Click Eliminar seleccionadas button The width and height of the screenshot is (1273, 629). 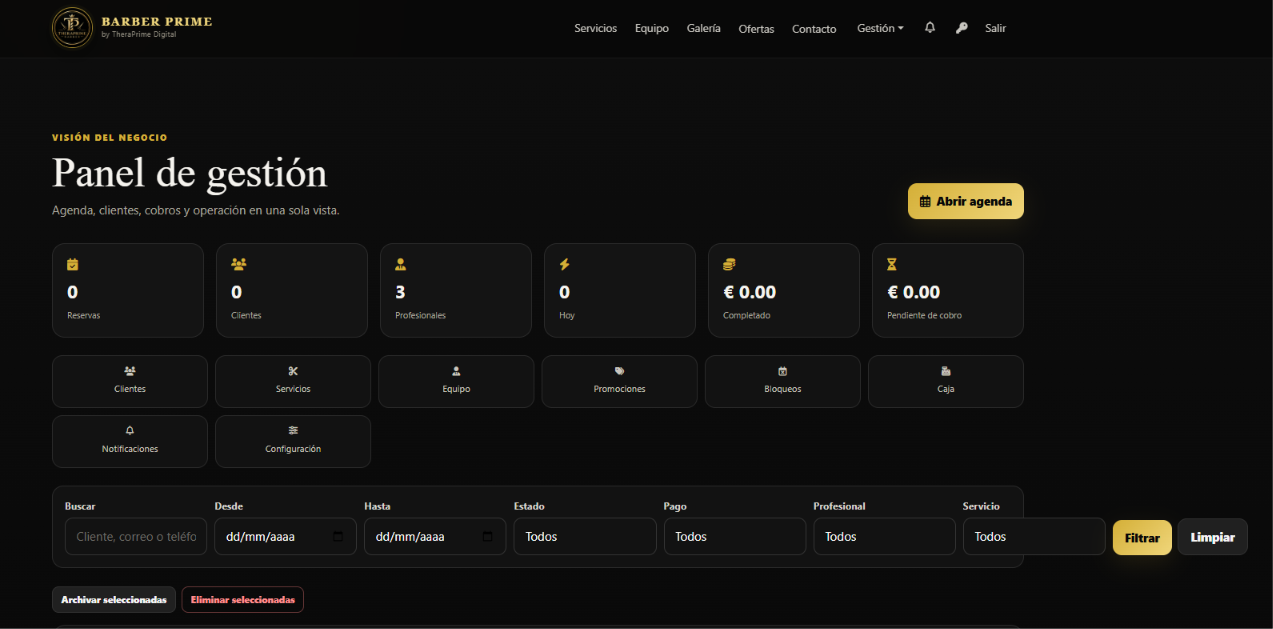[x=243, y=600]
